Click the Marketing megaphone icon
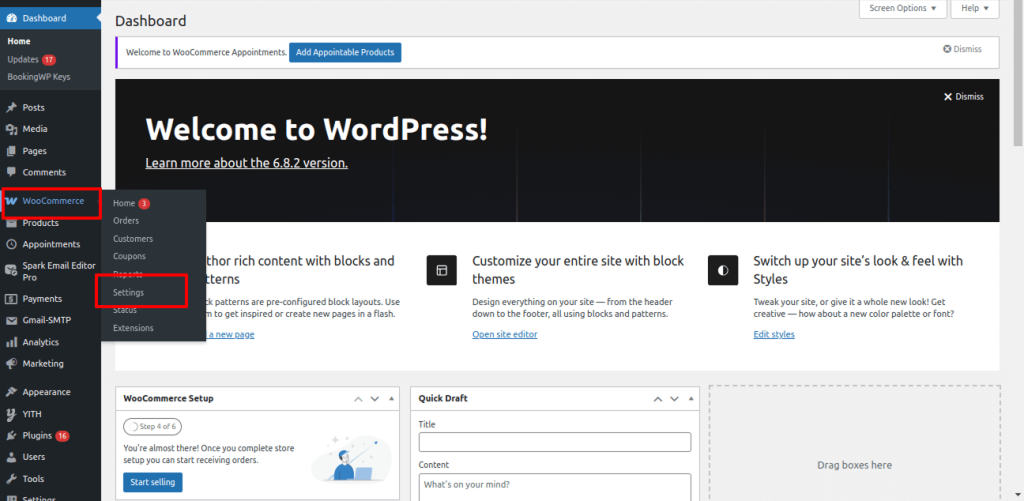This screenshot has height=501, width=1024. coord(11,364)
